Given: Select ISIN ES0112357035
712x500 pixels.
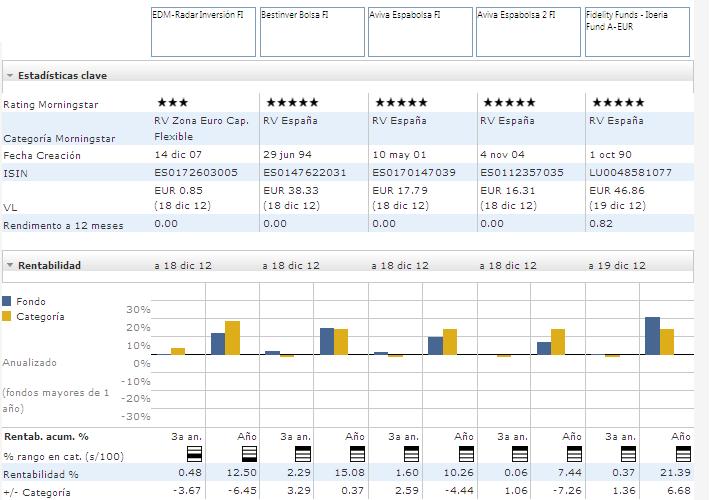Looking at the screenshot, I should (x=522, y=173).
